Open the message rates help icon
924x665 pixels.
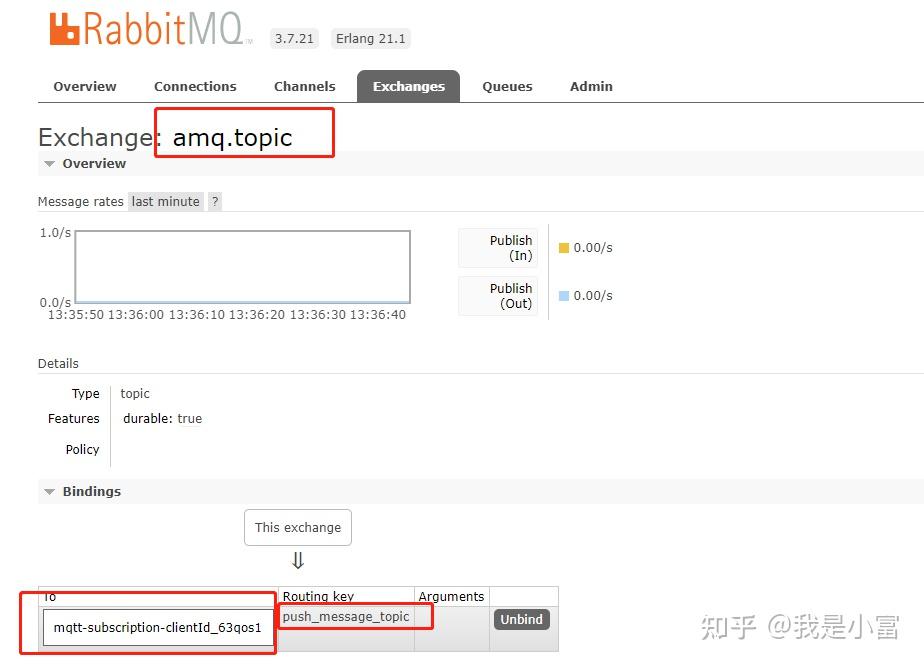(214, 201)
